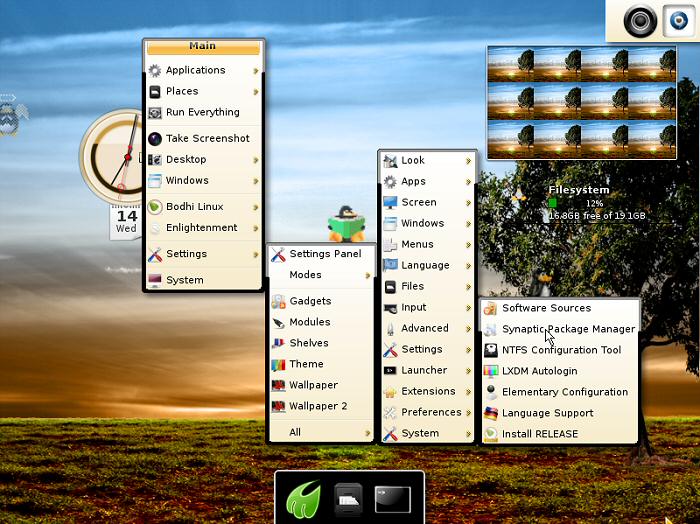Click the Look submenu icon

pyautogui.click(x=390, y=161)
